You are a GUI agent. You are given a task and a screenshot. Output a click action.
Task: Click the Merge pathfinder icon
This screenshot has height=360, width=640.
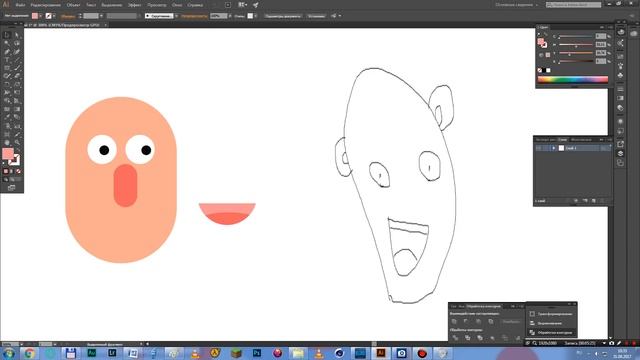[x=480, y=338]
